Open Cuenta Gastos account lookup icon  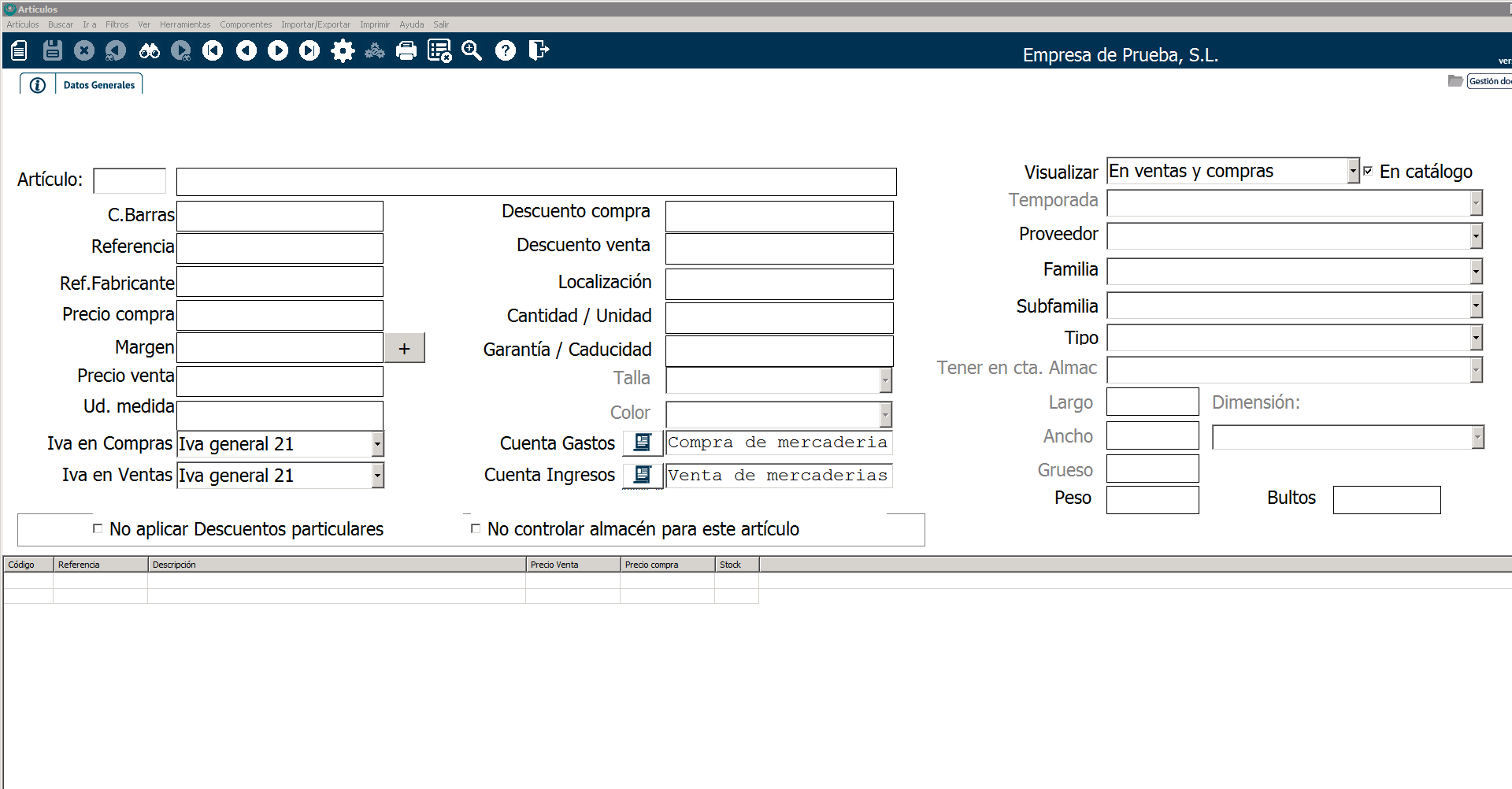643,443
